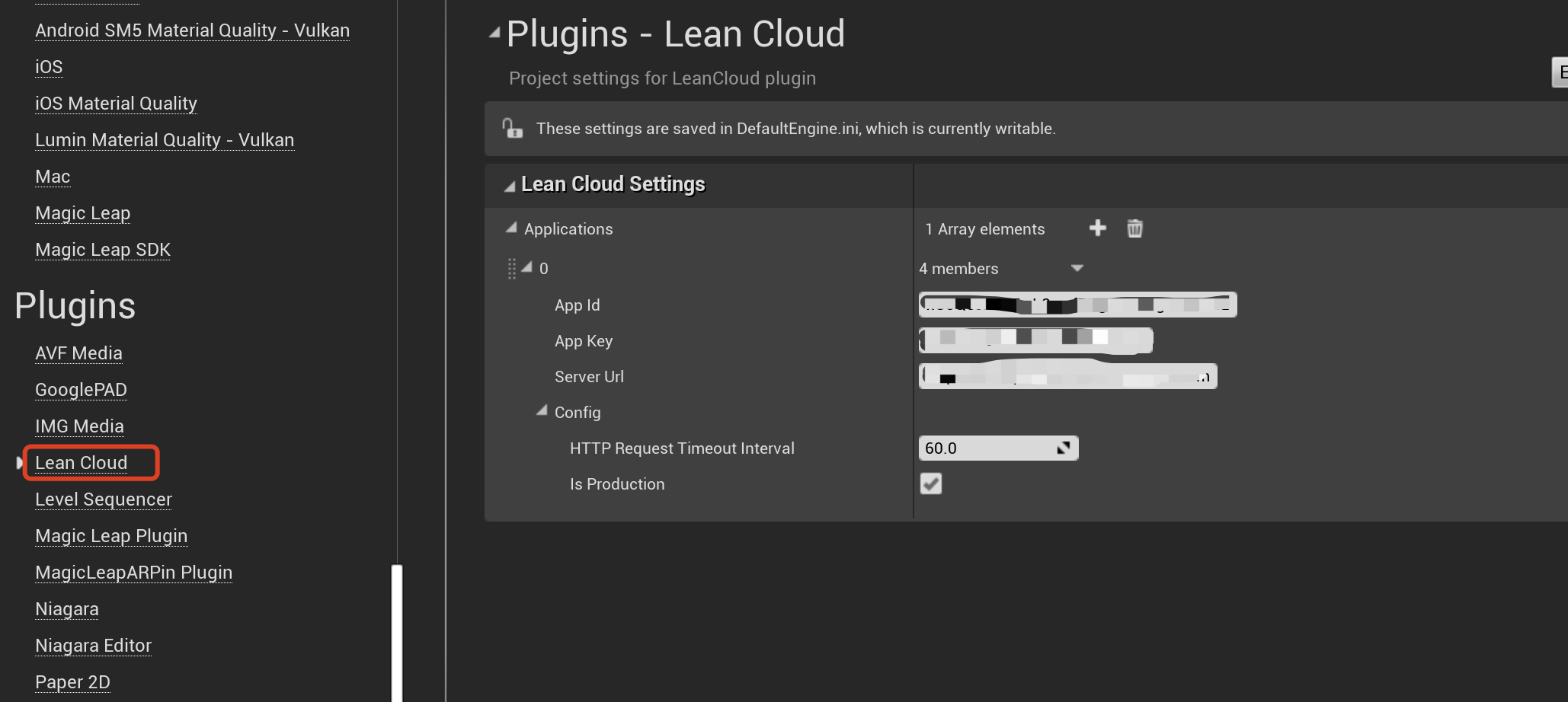Open the Lean Cloud plugin settings
This screenshot has width=1568, height=702.
click(x=82, y=463)
